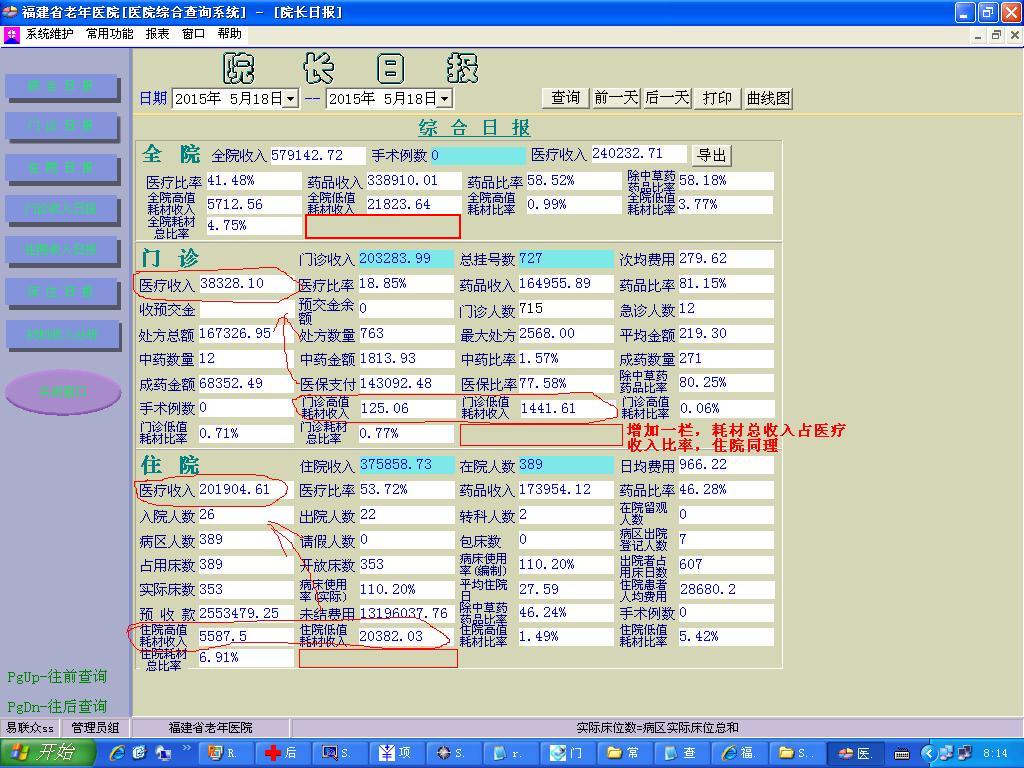The height and width of the screenshot is (768, 1024).
Task: Select the 门诊日报 sidebar button
Action: pos(61,127)
